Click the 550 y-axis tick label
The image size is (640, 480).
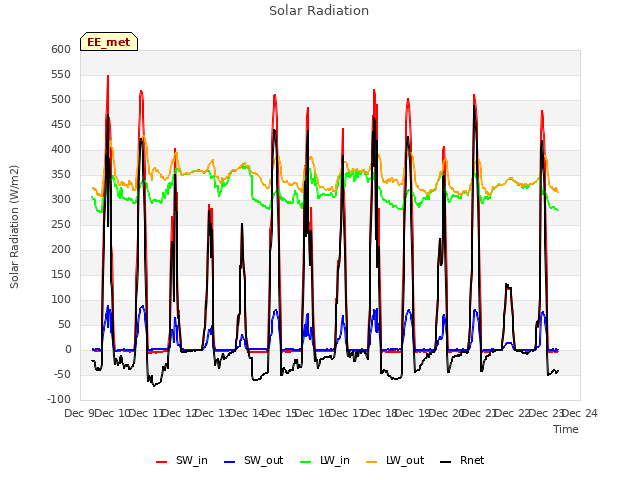pos(61,75)
